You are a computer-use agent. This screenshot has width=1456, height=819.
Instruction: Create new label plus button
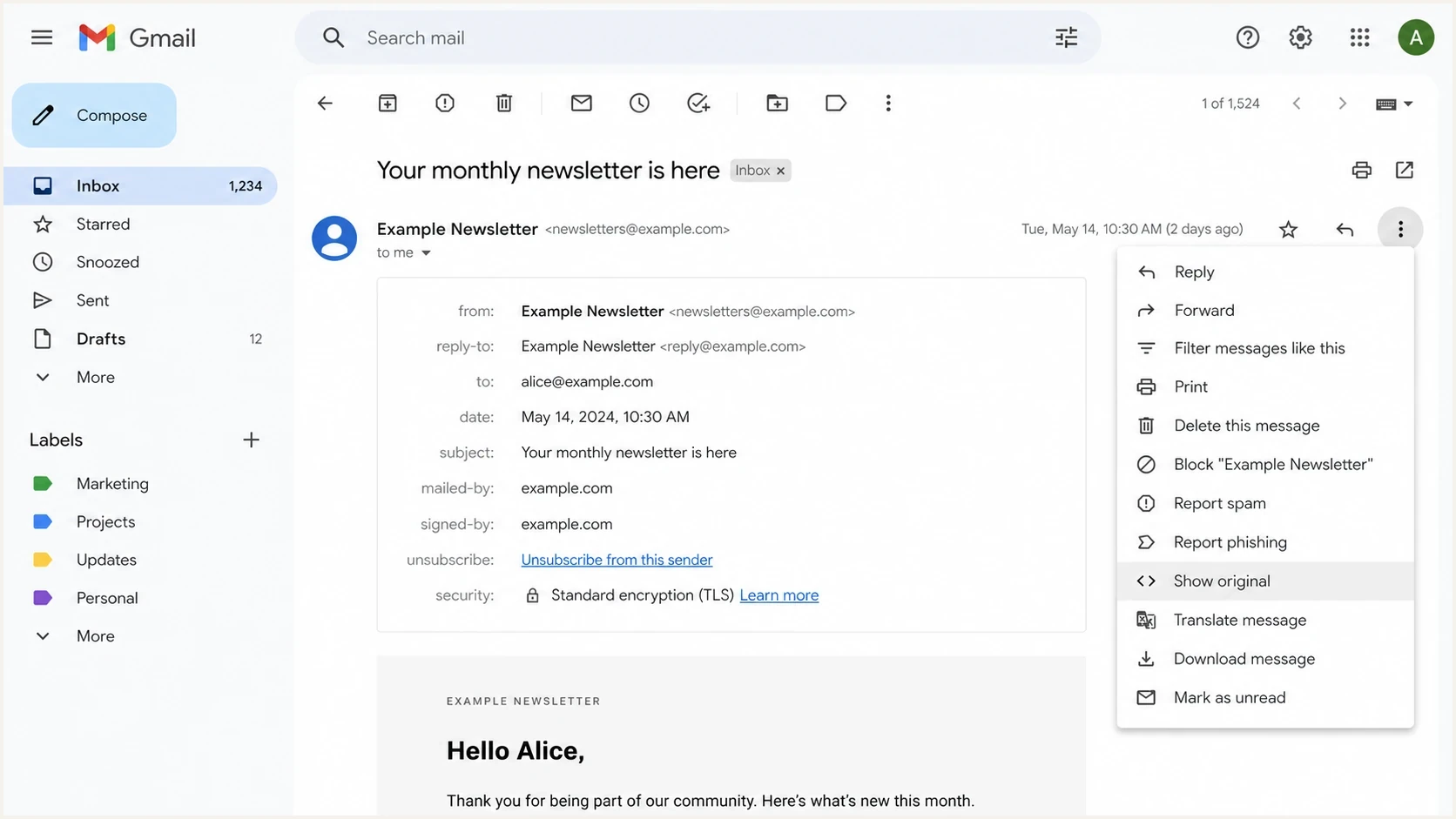(251, 440)
